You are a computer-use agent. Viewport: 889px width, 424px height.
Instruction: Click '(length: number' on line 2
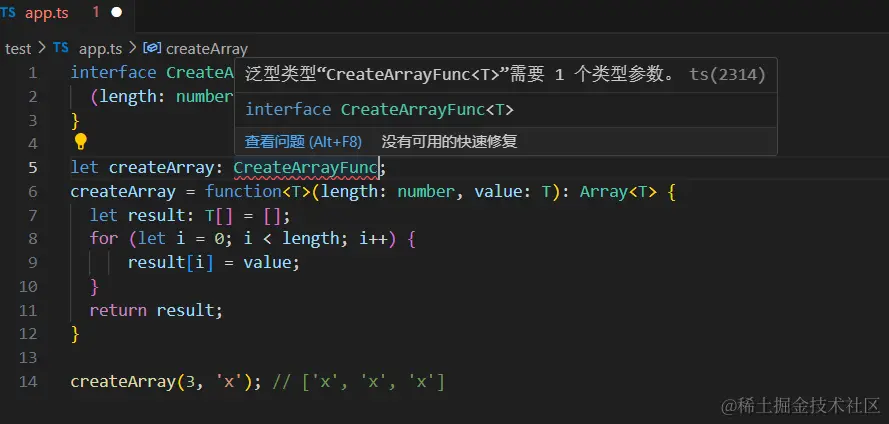[x=161, y=96]
